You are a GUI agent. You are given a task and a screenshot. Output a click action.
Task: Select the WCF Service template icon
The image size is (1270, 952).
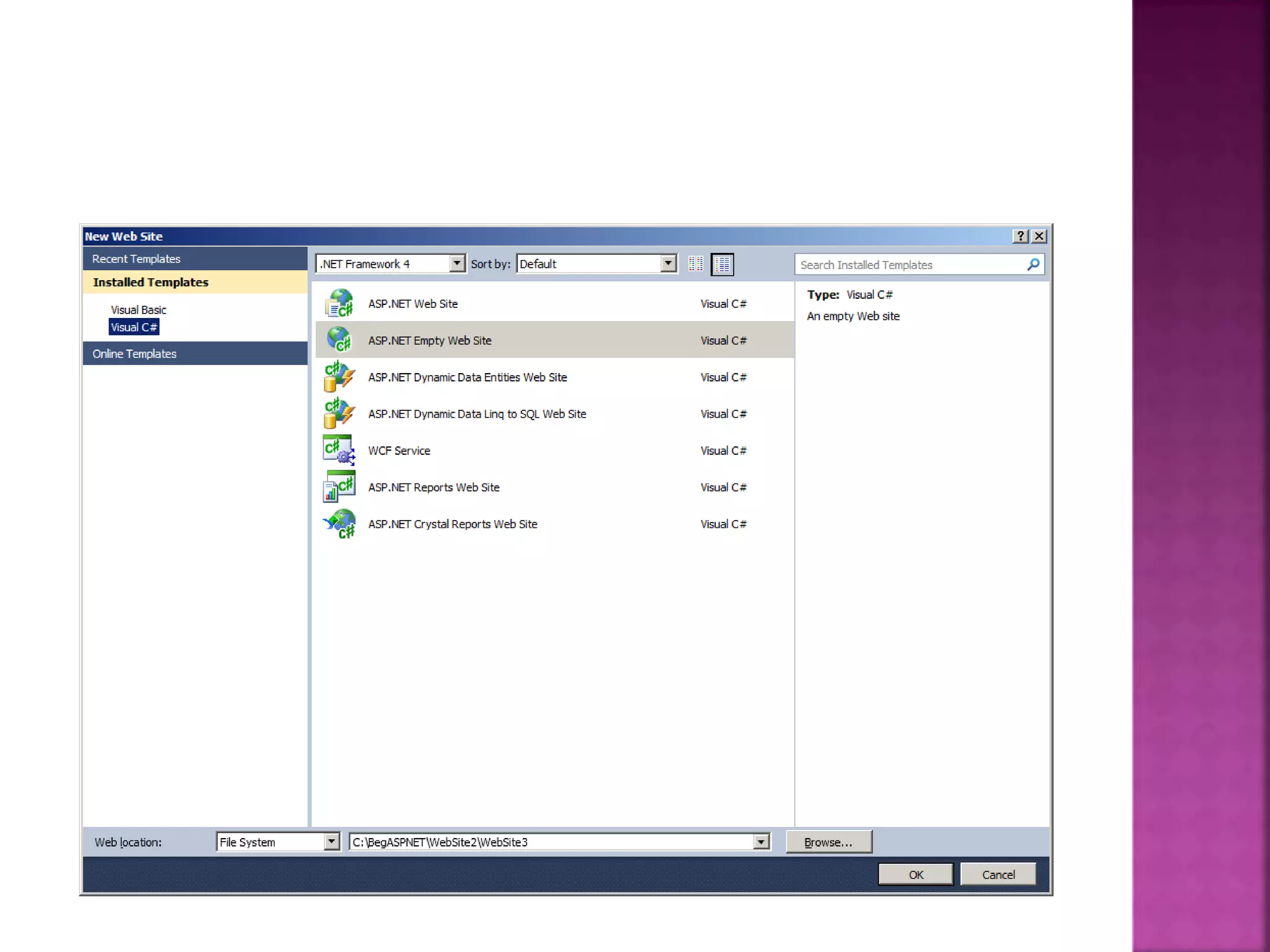(339, 450)
